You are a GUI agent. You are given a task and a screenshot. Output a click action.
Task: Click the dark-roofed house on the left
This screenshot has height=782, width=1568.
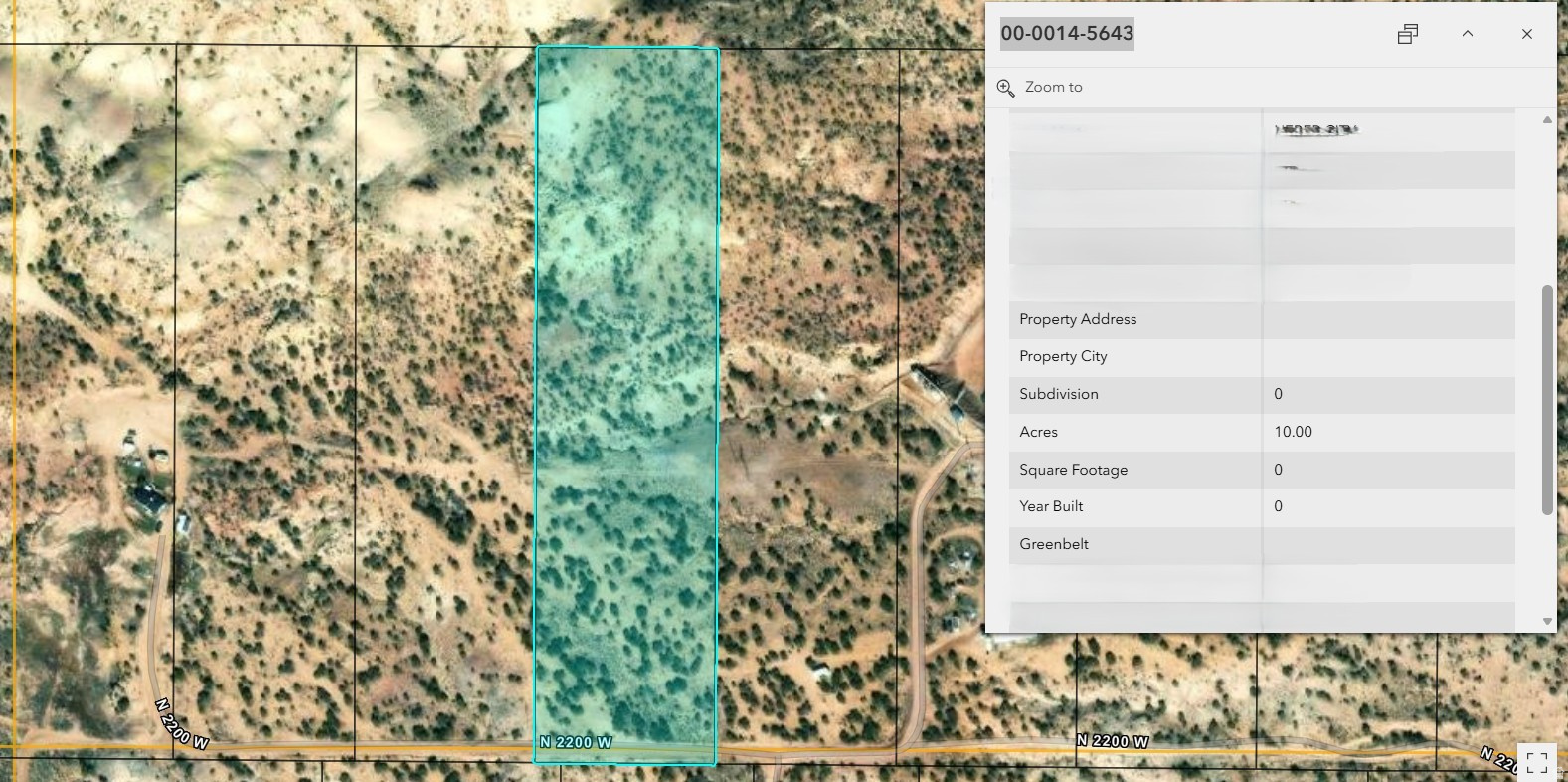coord(150,497)
